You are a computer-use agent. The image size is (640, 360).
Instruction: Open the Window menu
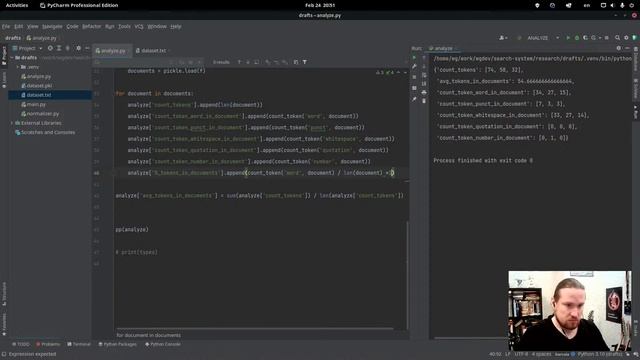(157, 27)
